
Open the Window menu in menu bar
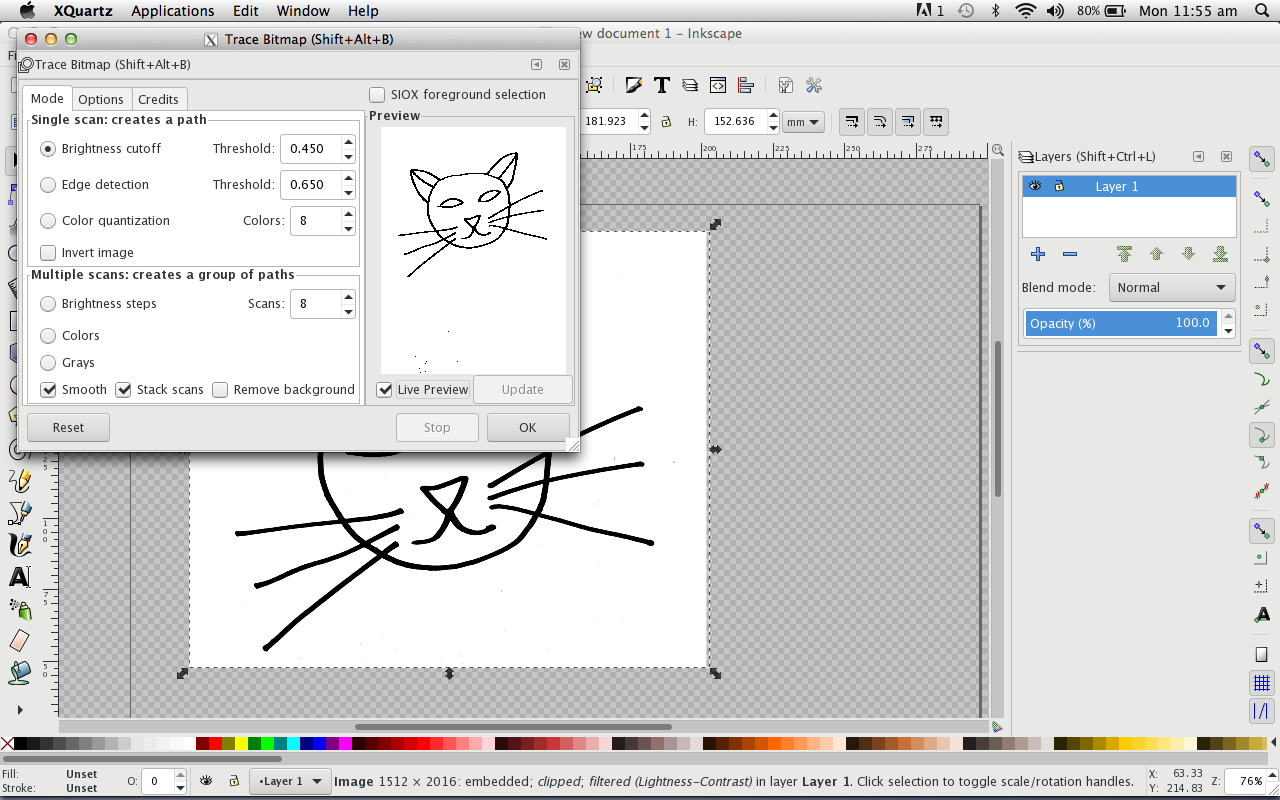302,11
